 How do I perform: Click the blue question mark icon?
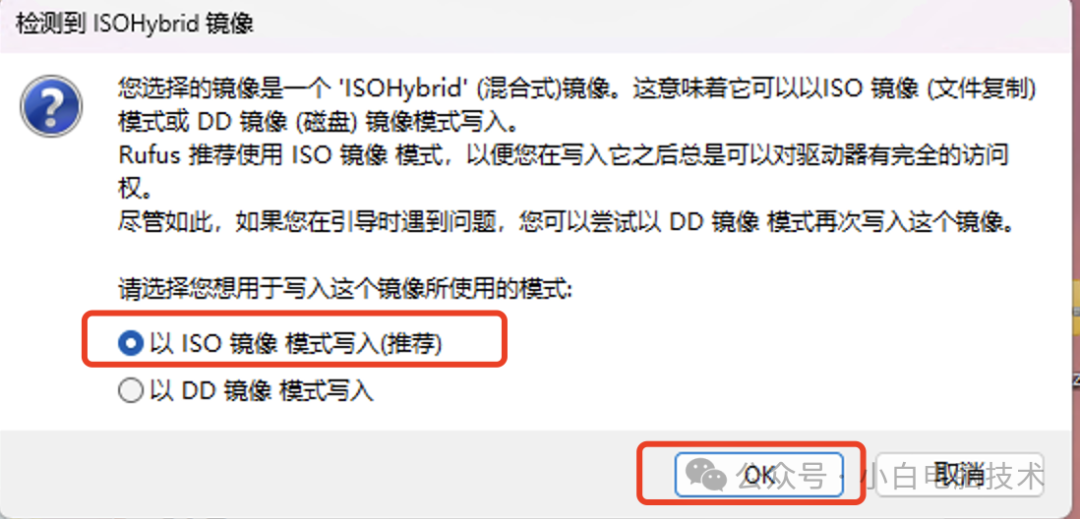(51, 106)
